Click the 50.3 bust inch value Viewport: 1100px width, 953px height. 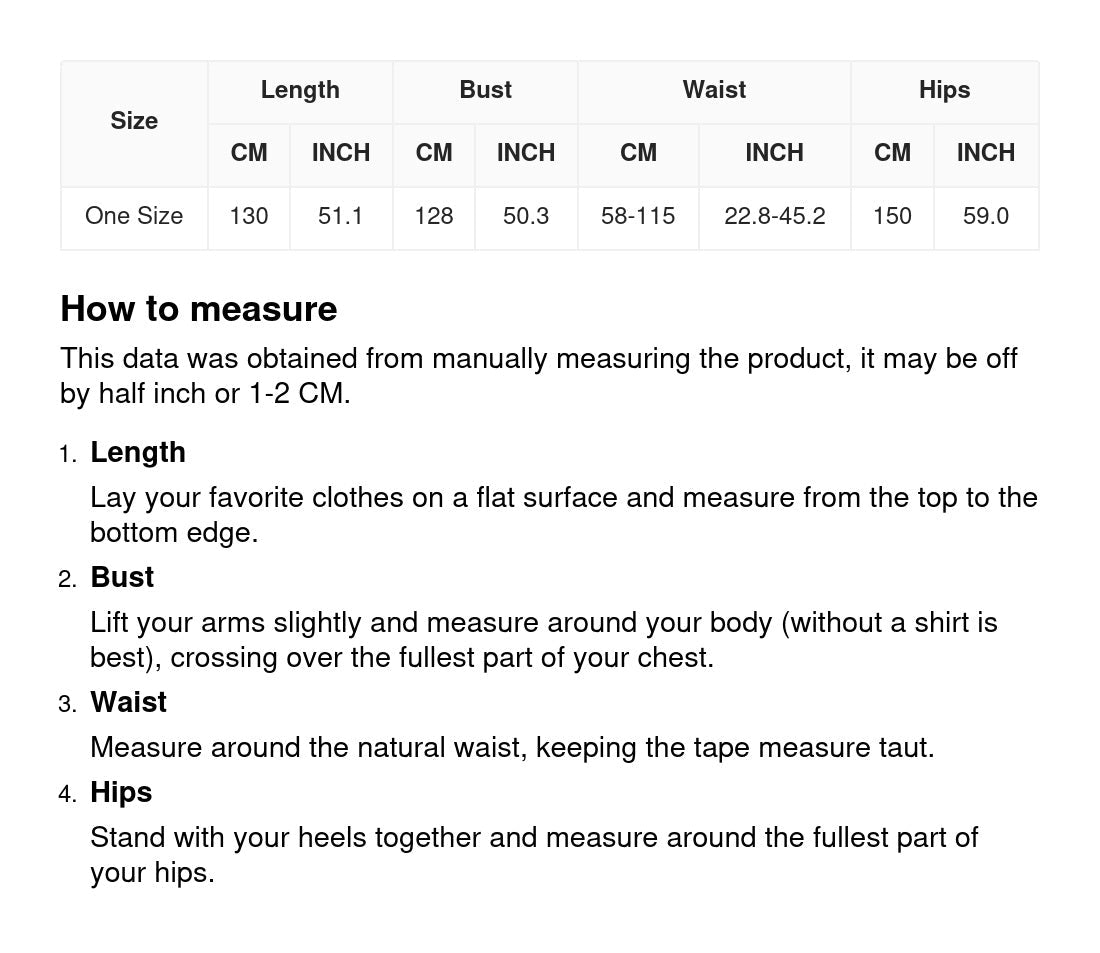pyautogui.click(x=526, y=216)
